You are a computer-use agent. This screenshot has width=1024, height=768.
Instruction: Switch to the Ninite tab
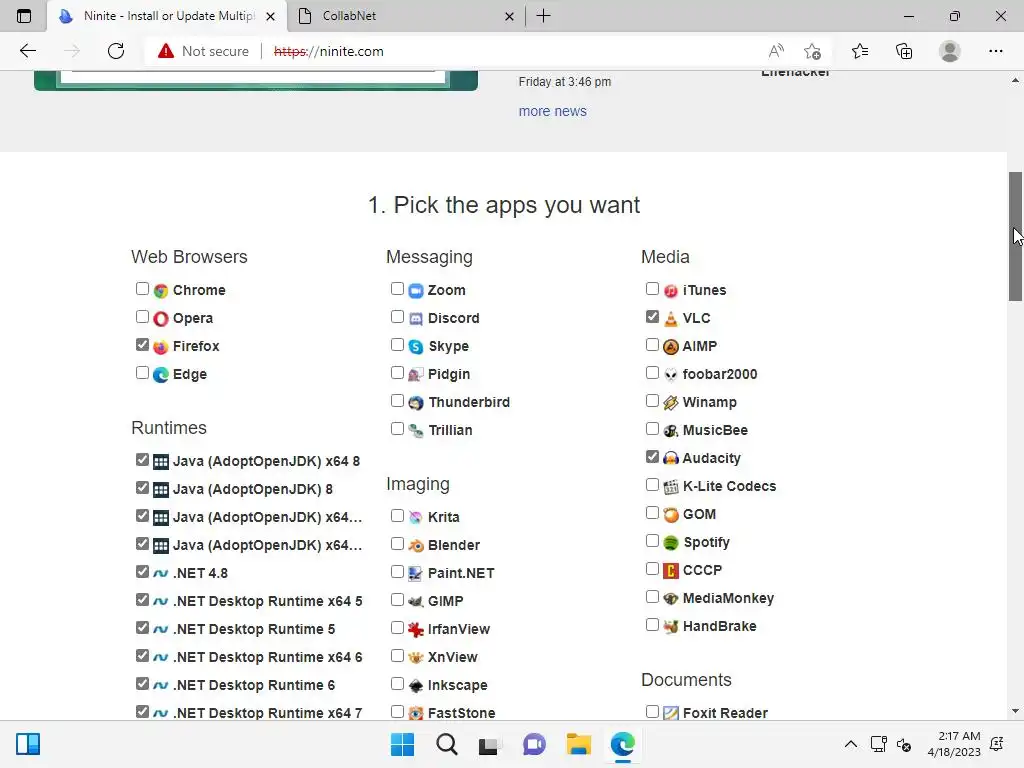(x=167, y=16)
